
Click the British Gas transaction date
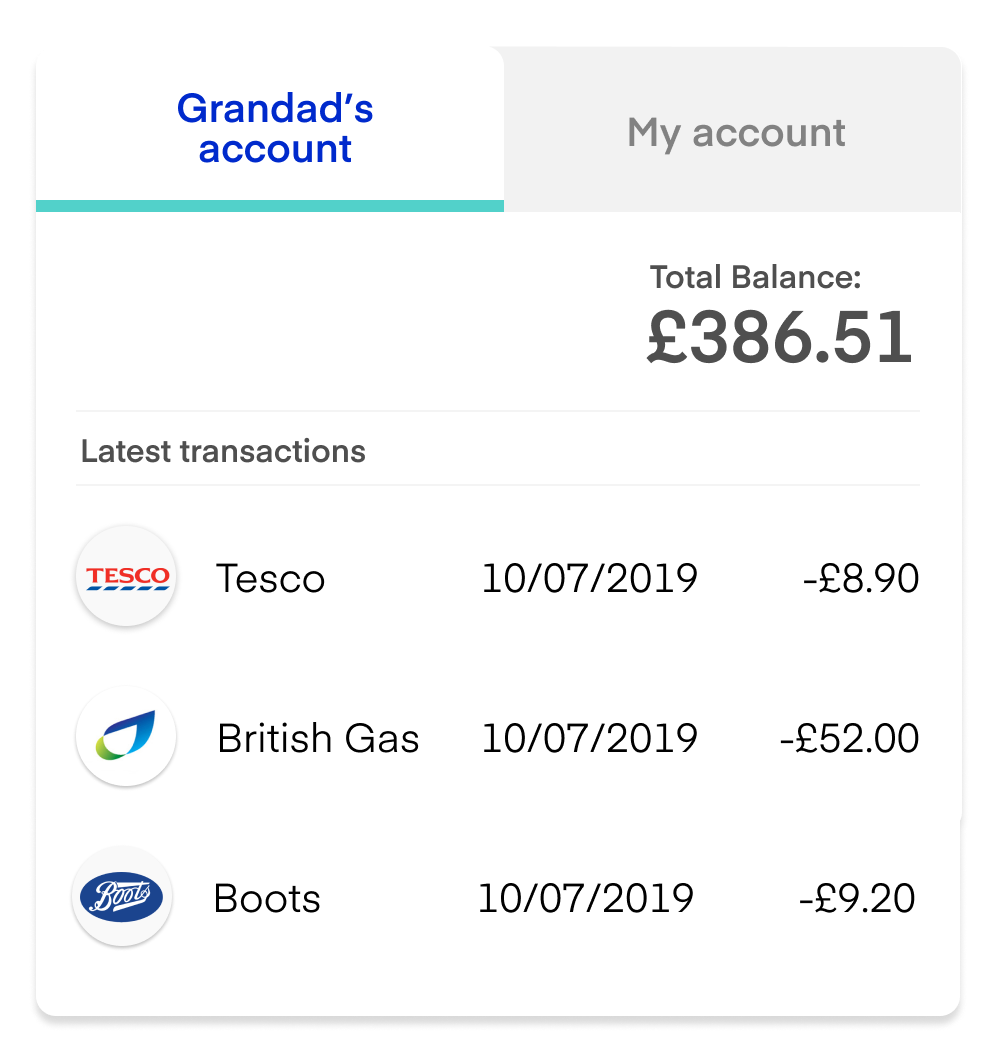[589, 738]
